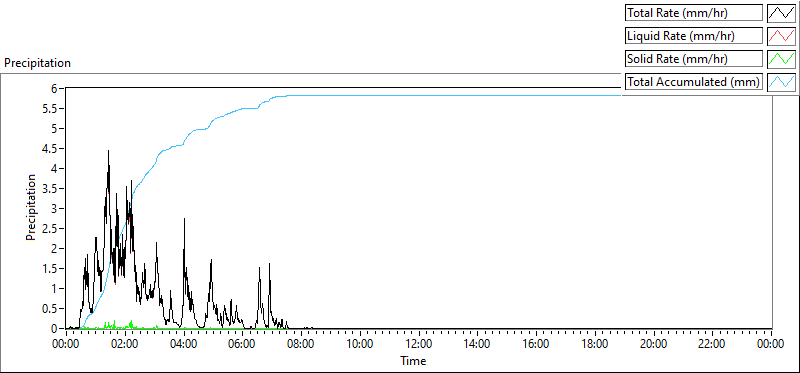Click the Time axis label
Image resolution: width=800 pixels, height=373 pixels.
point(413,361)
